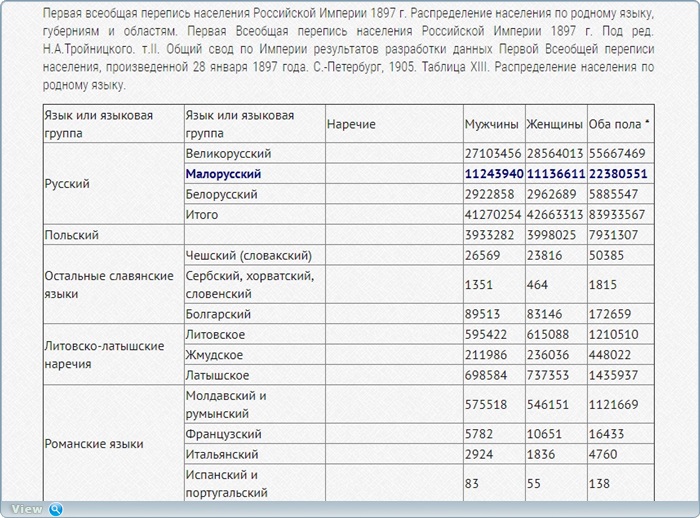
Task: Click the source citation paragraph
Action: tap(348, 49)
